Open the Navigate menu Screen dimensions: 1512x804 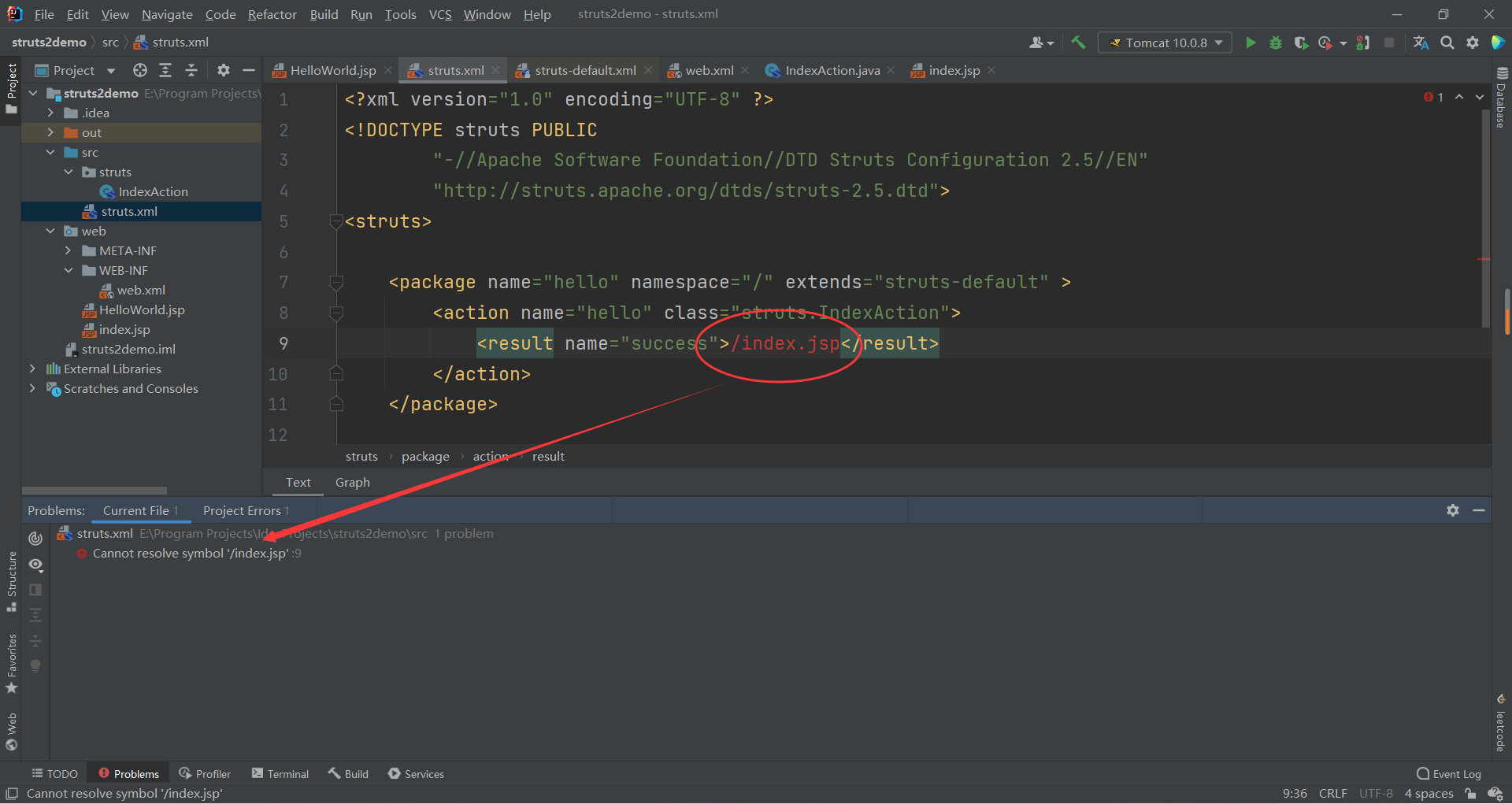pyautogui.click(x=167, y=14)
